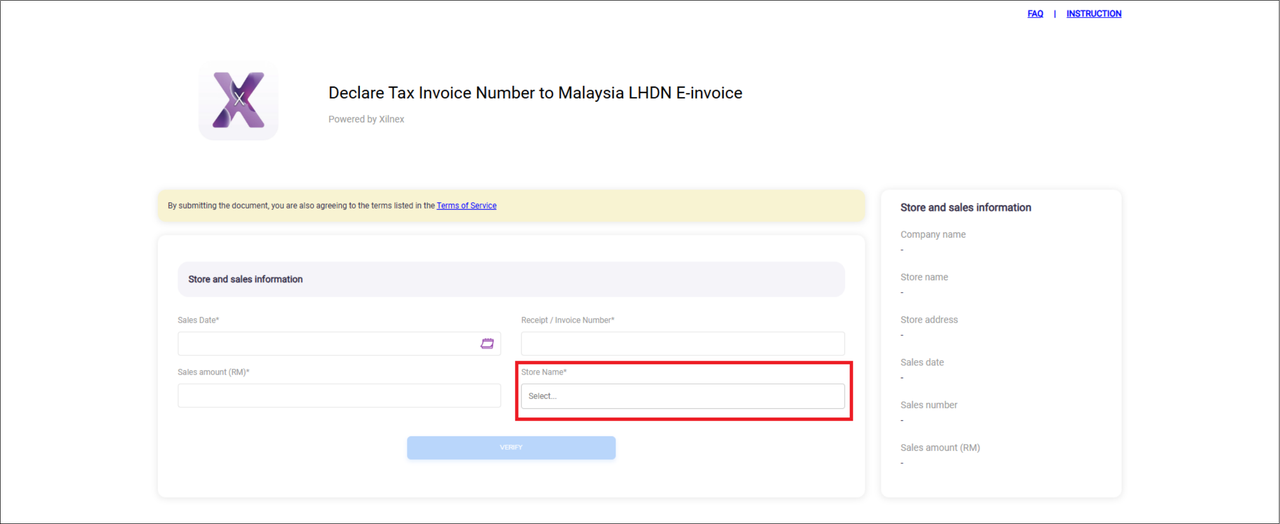Select Sales number entry in summary panel
1280x524 pixels.
928,405
